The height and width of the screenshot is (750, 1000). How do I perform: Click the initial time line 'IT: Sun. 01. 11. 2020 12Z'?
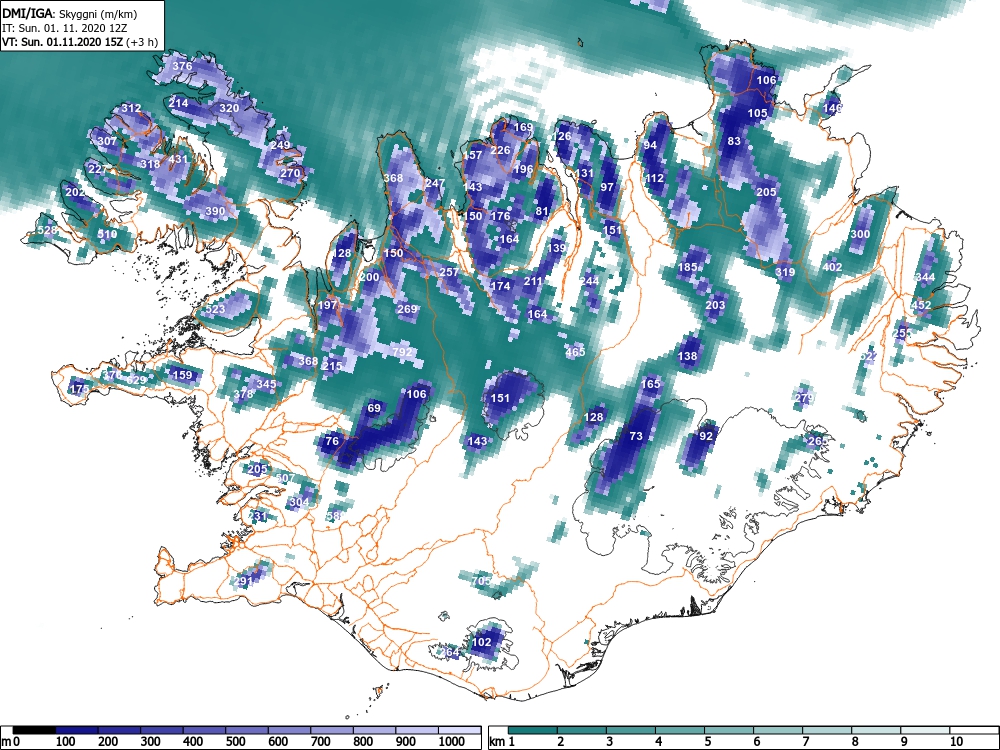(x=64, y=29)
